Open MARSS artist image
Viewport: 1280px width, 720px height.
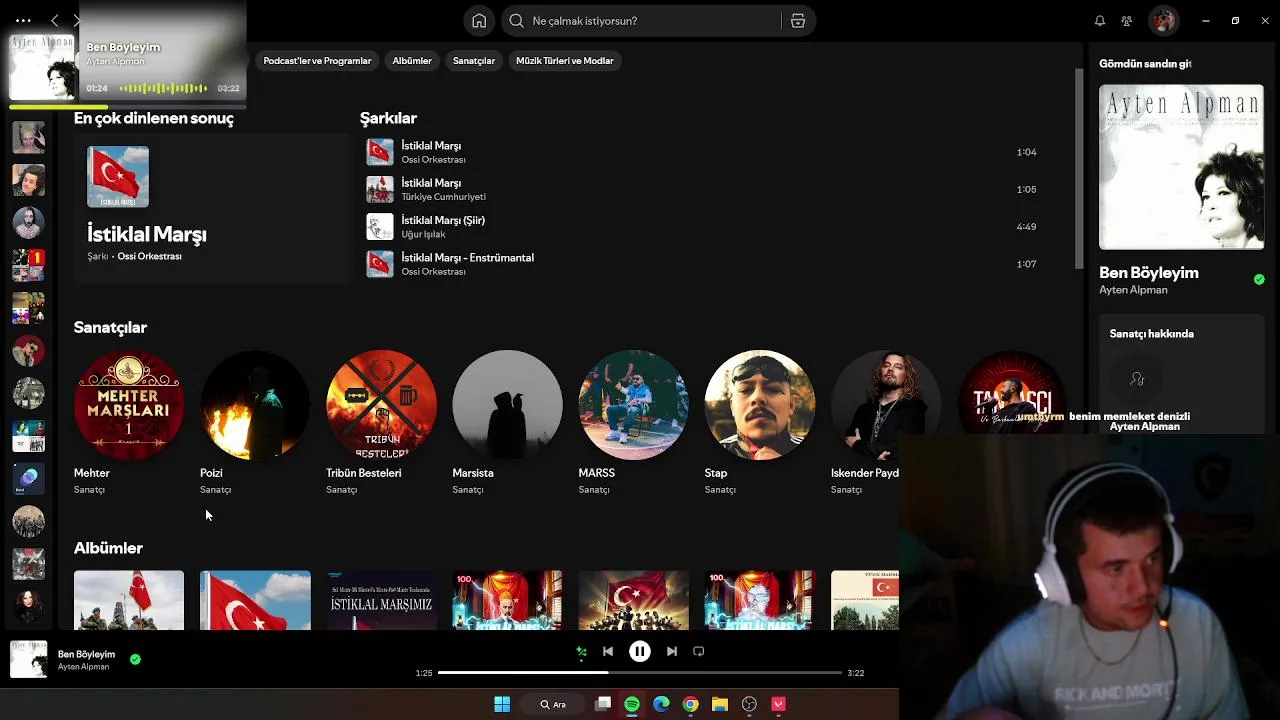(633, 405)
